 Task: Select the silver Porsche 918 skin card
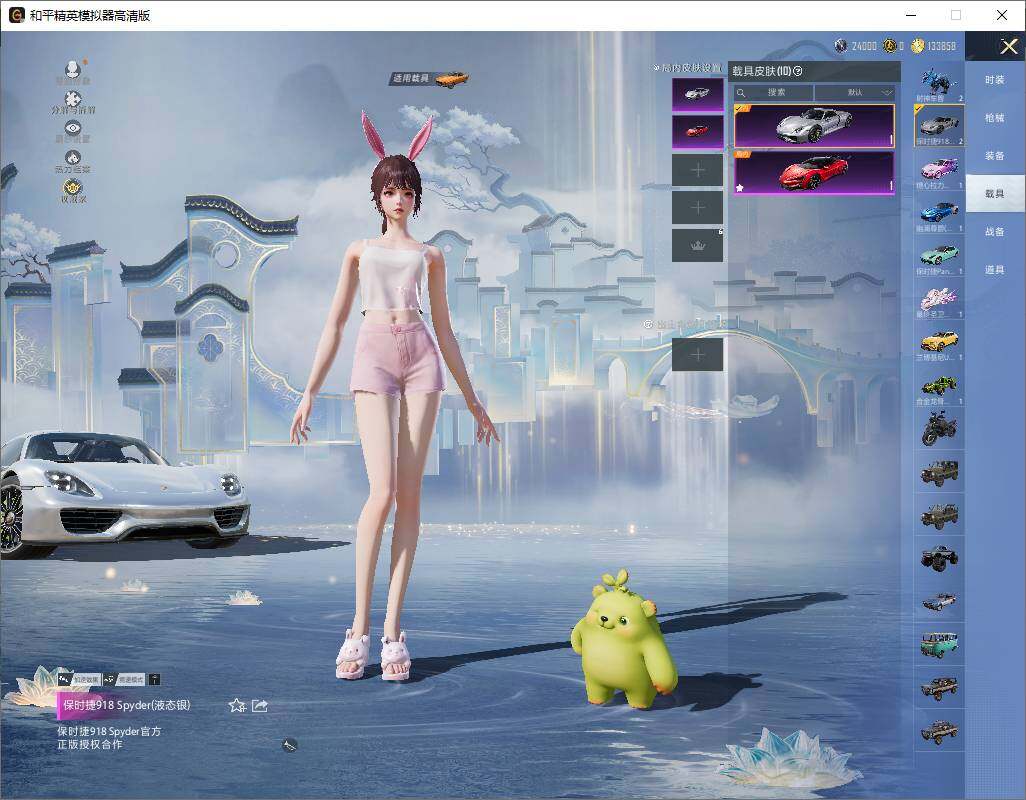[x=814, y=126]
